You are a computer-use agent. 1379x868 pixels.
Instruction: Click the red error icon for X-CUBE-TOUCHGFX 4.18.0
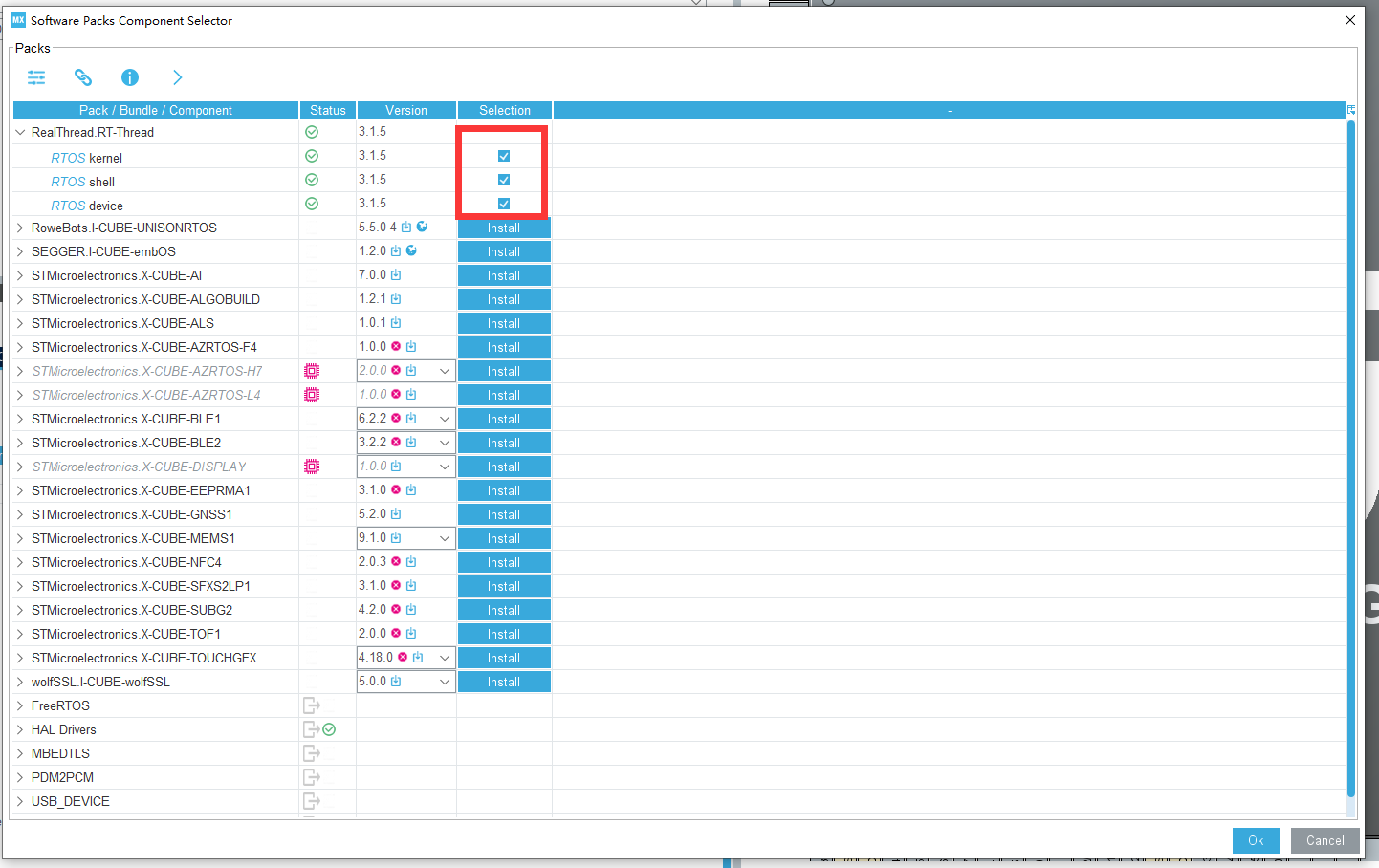(x=403, y=657)
